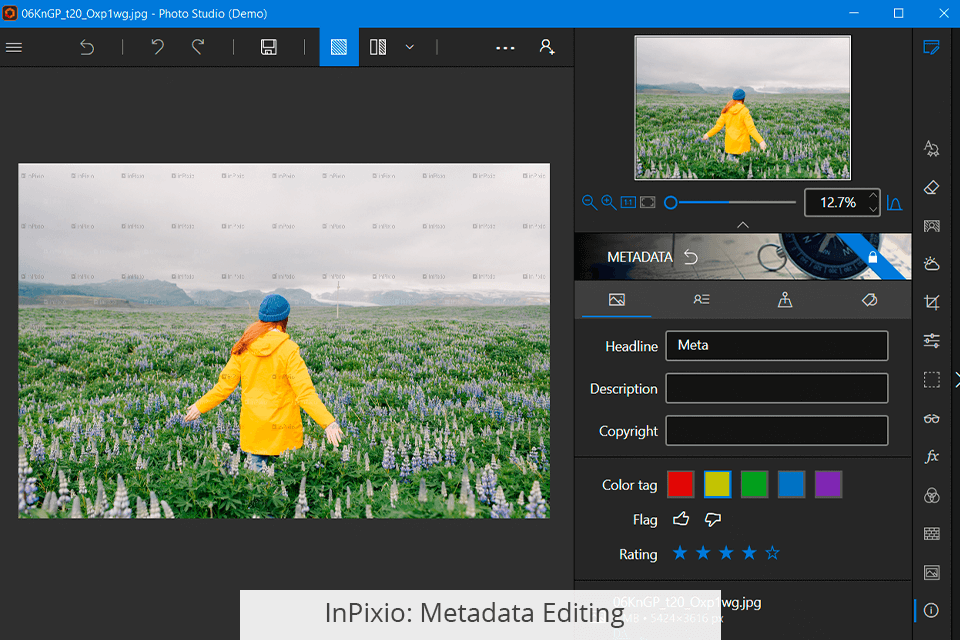
Task: Switch to the keywords tag metadata tab
Action: [x=869, y=299]
